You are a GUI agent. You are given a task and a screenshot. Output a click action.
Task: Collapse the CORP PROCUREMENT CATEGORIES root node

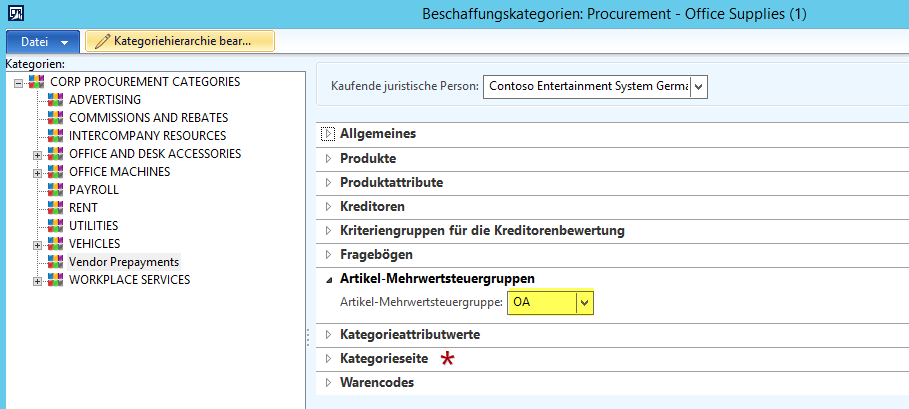coord(19,82)
